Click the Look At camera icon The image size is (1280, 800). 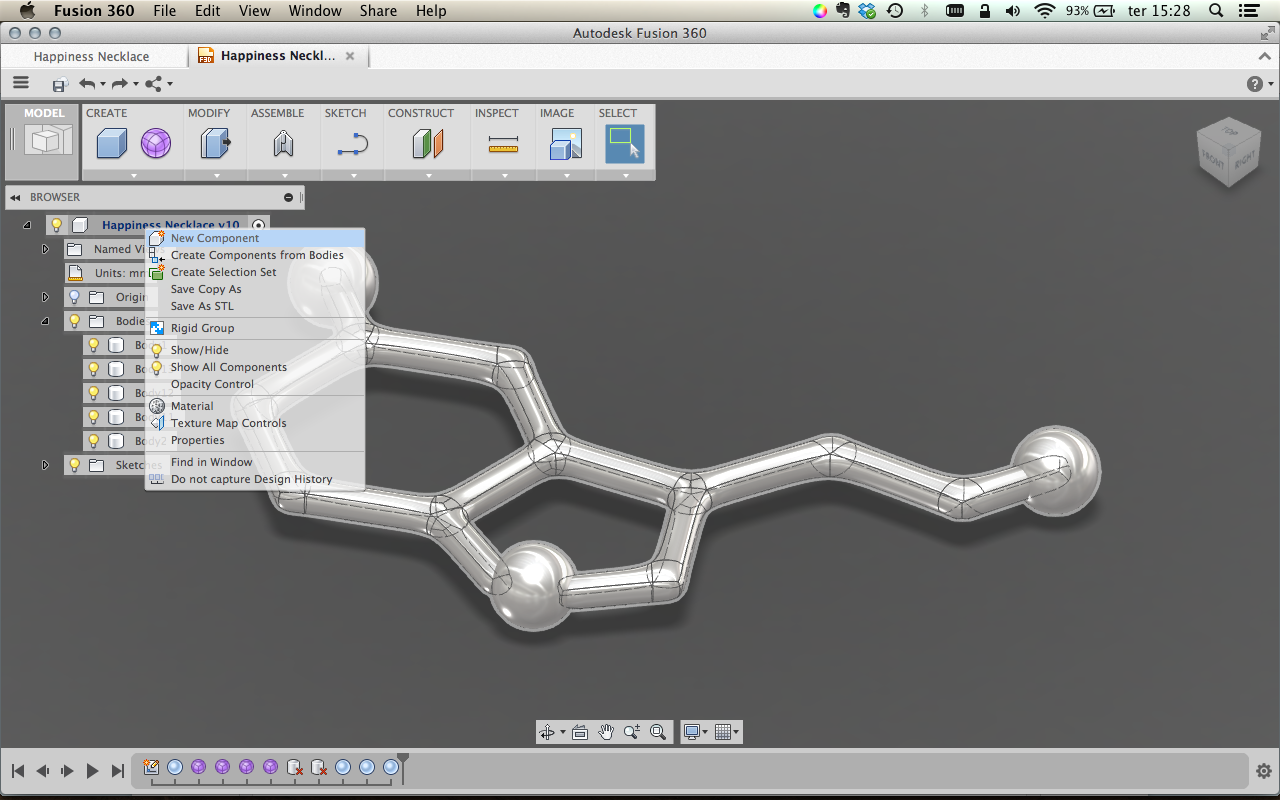580,732
